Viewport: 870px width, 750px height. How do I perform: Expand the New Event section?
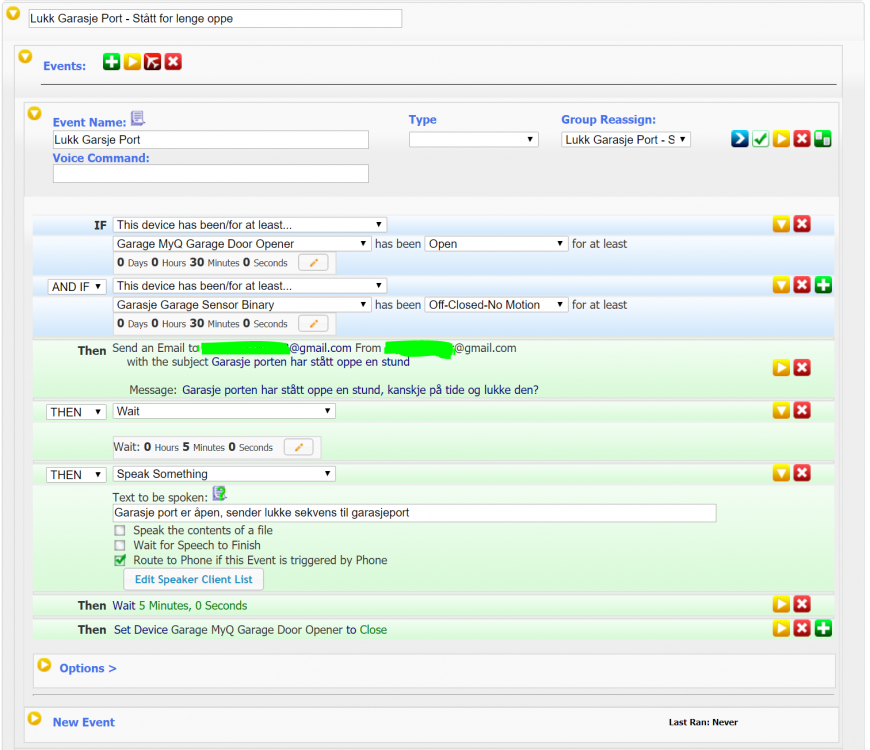coord(83,722)
